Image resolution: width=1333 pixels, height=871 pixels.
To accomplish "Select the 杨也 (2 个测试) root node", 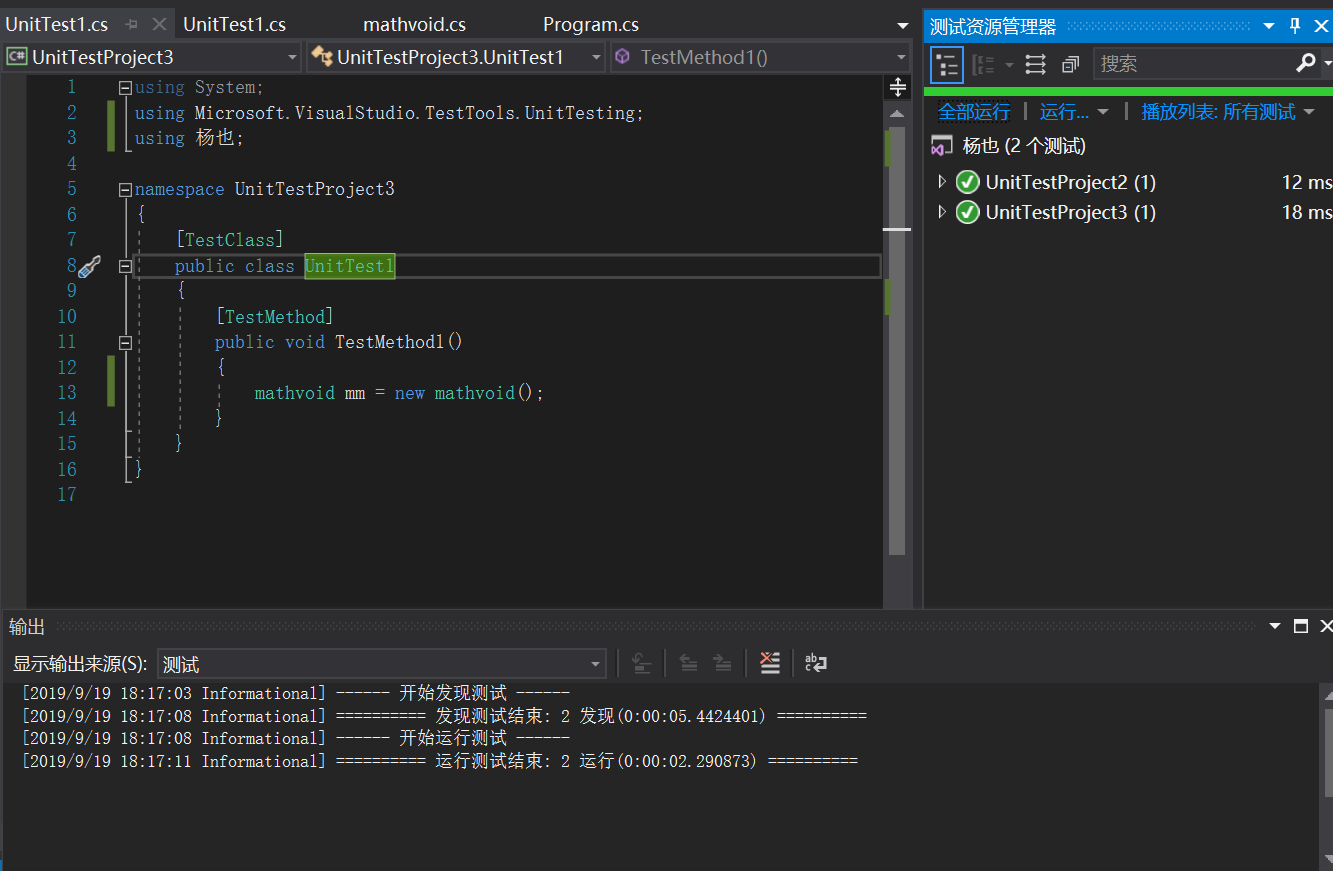I will pos(1024,146).
